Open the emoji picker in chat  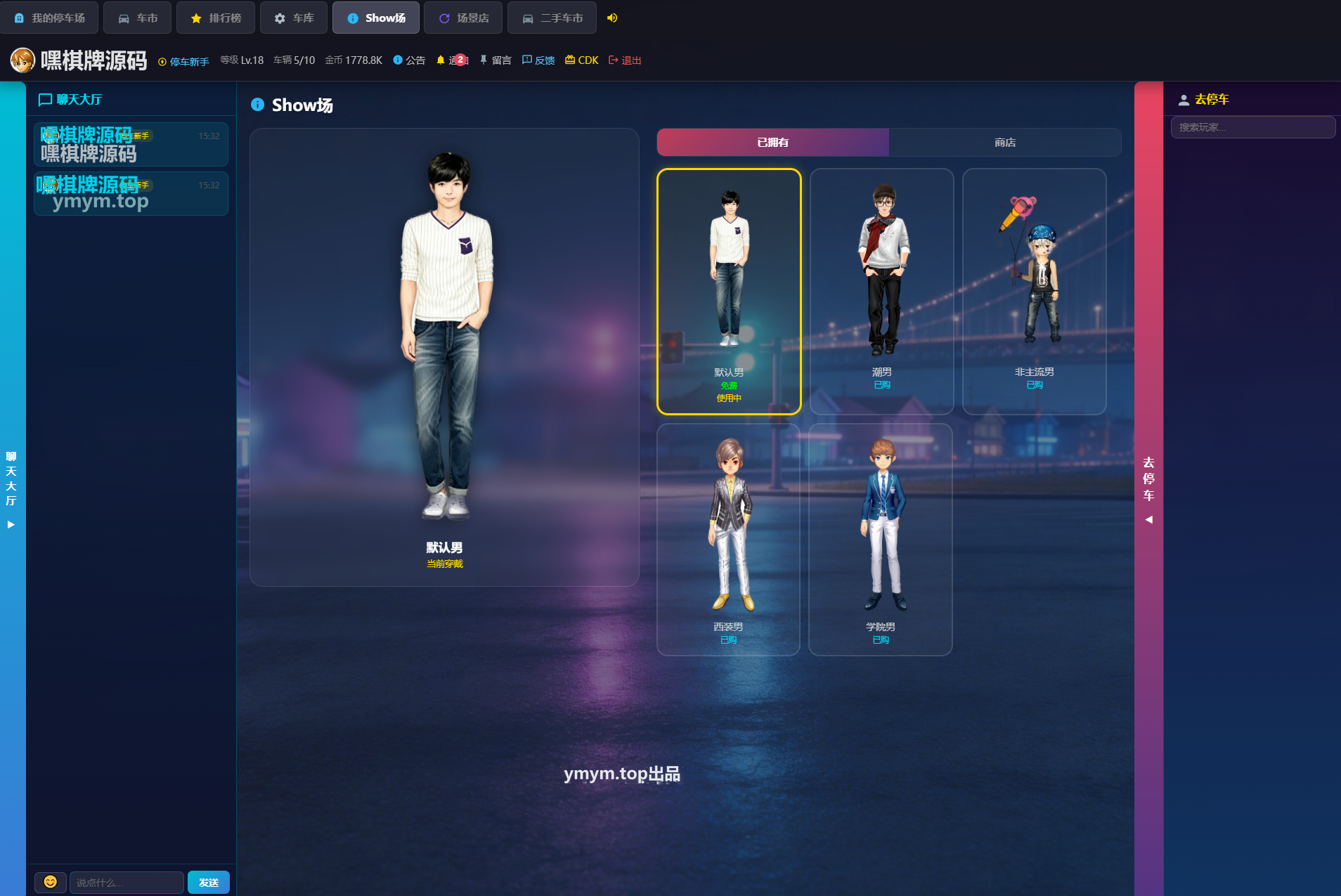(51, 882)
